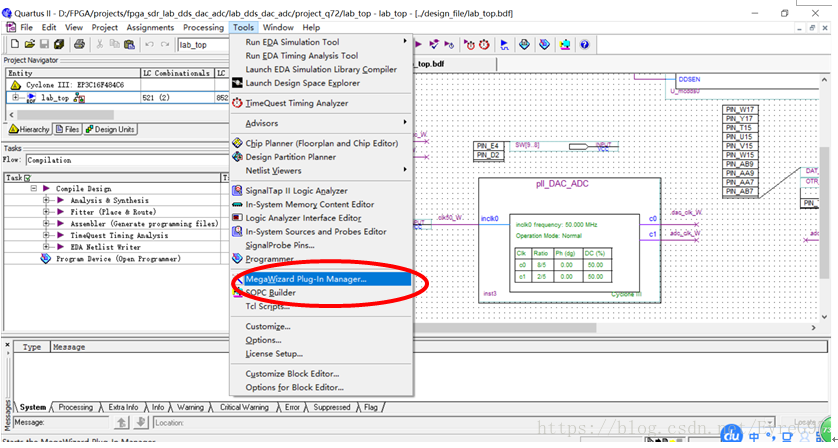Image resolution: width=838 pixels, height=448 pixels.
Task: Click the up arrow in Messages bar
Action: click(x=122, y=422)
